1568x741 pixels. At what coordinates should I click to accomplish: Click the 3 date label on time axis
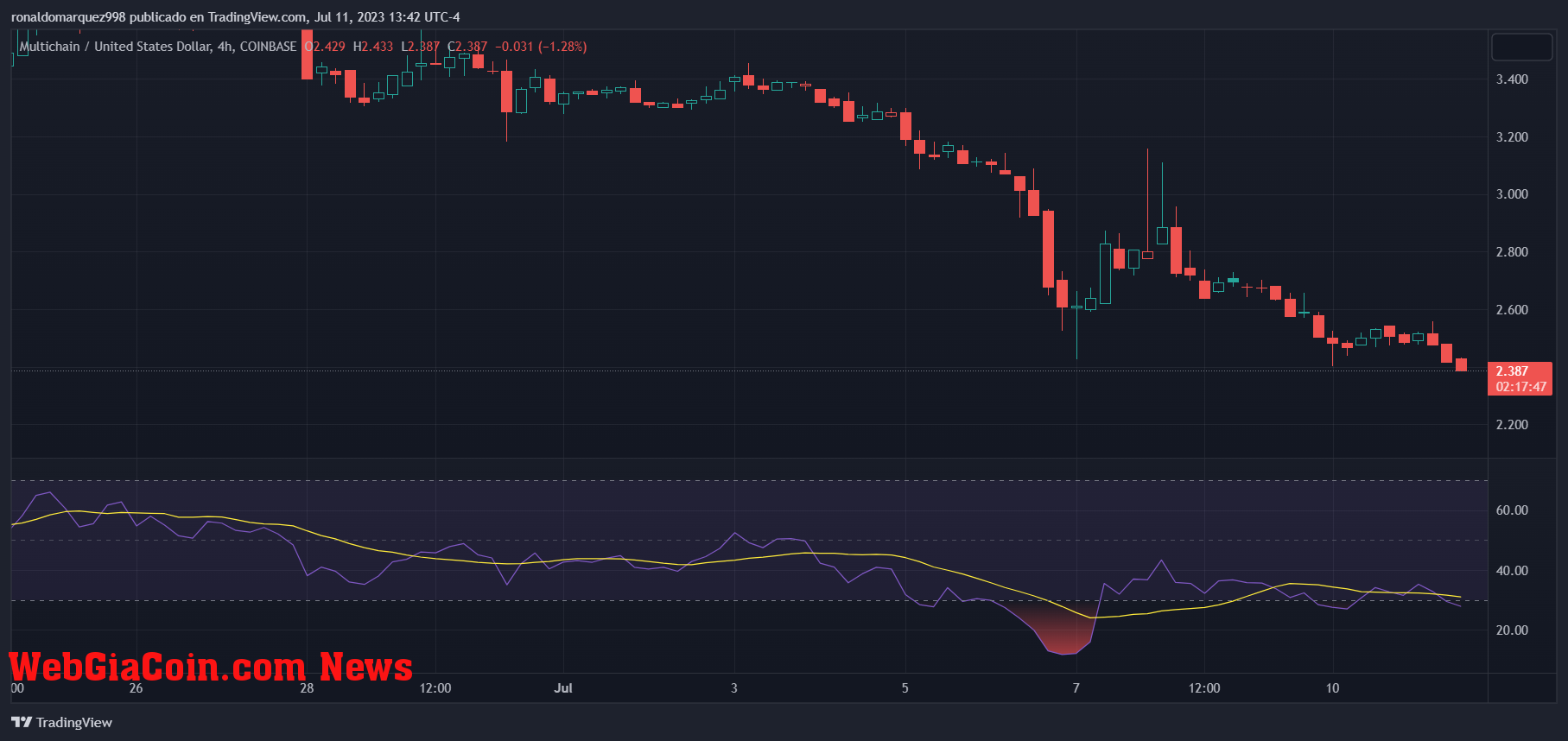pyautogui.click(x=734, y=688)
